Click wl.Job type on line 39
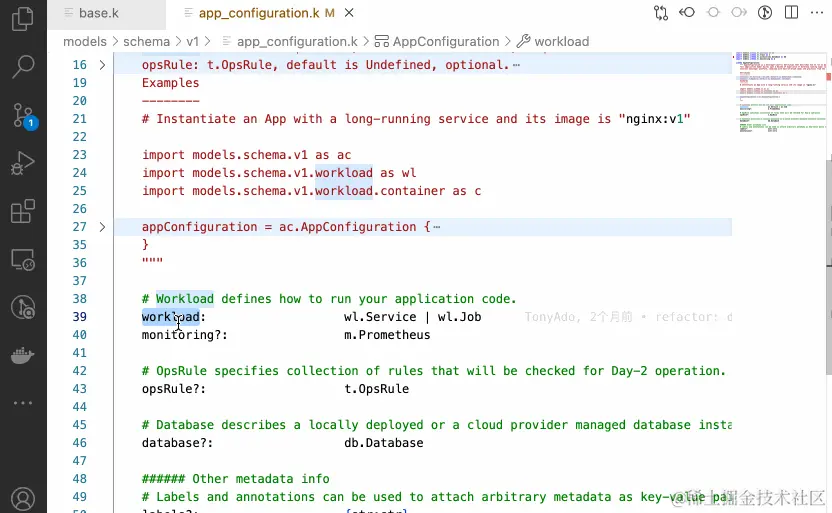832x513 pixels. click(x=459, y=317)
